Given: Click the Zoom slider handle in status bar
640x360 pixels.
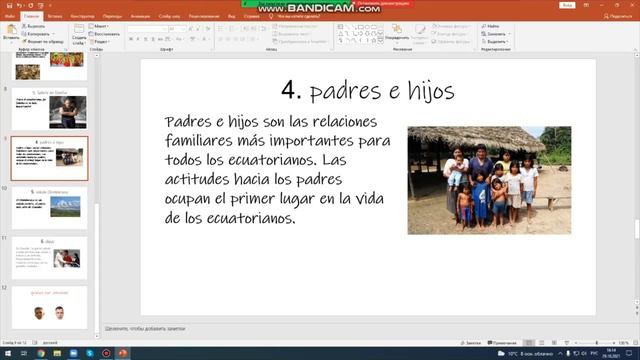Looking at the screenshot, I should point(596,343).
